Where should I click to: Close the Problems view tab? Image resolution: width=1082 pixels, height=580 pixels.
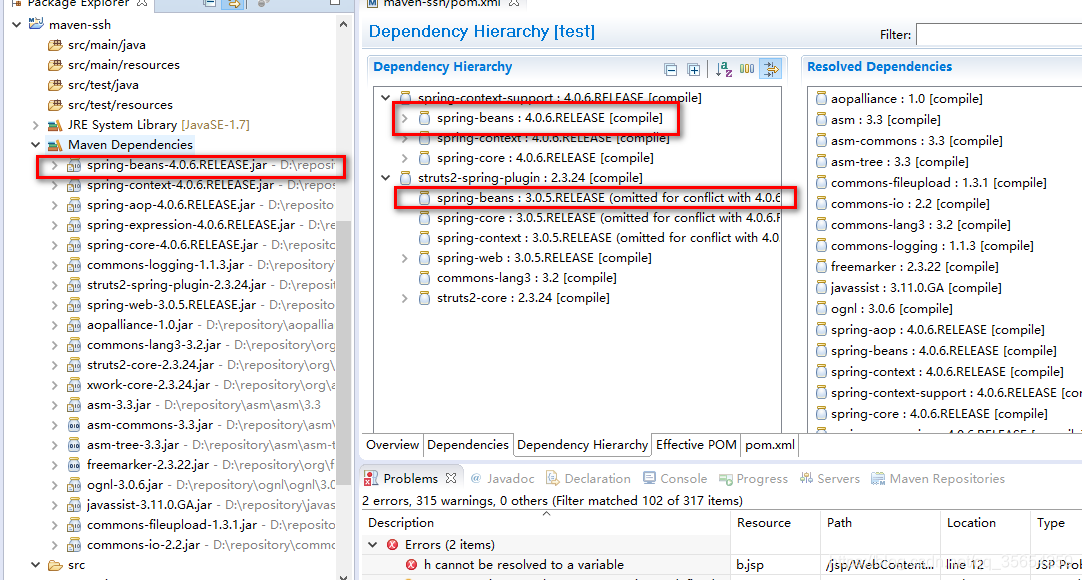click(x=451, y=478)
